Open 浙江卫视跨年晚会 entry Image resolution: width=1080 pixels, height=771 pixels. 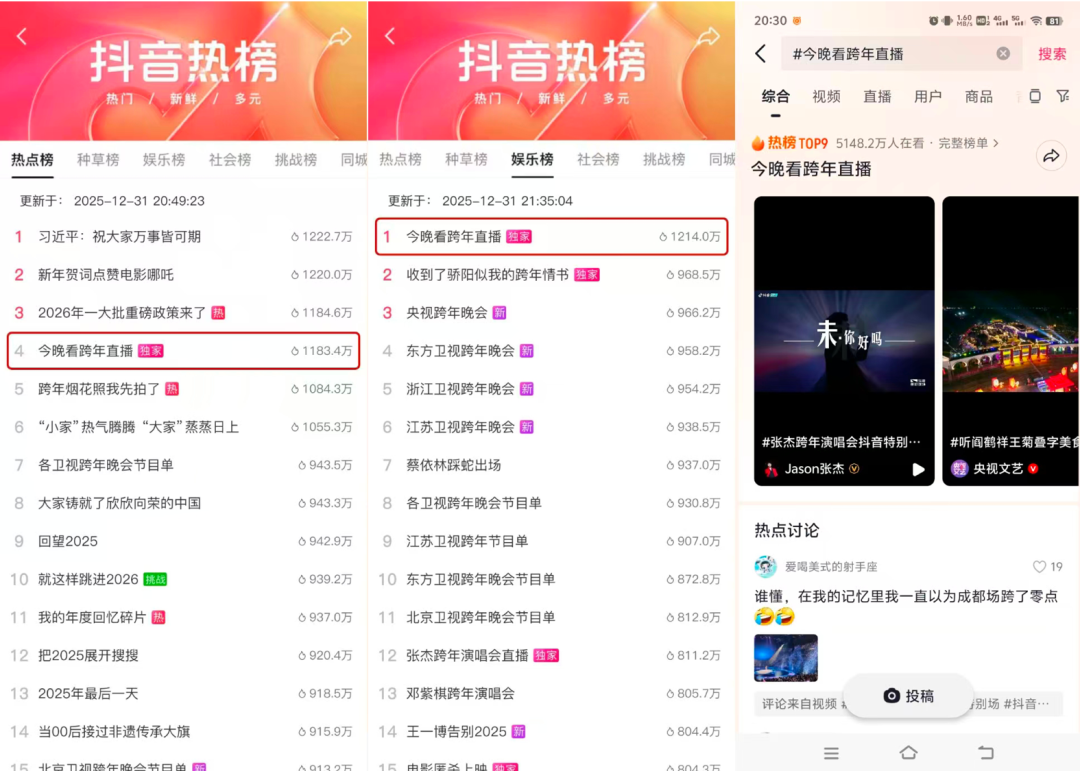[552, 389]
